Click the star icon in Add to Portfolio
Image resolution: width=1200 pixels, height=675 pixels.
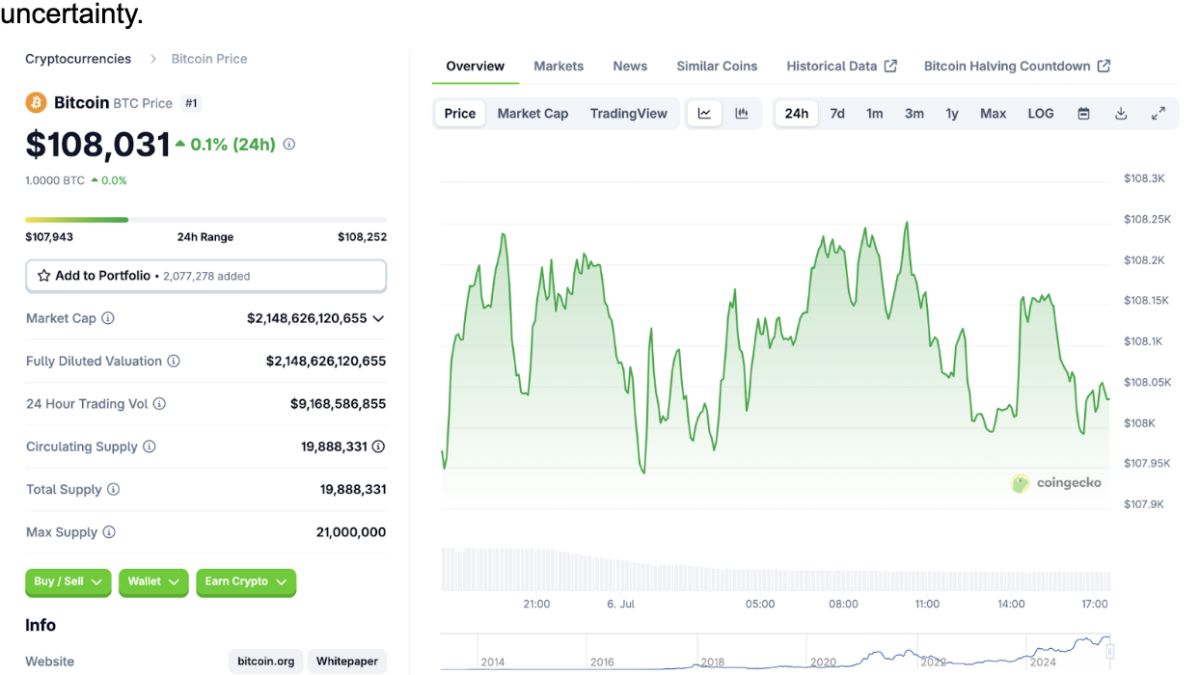pyautogui.click(x=44, y=276)
